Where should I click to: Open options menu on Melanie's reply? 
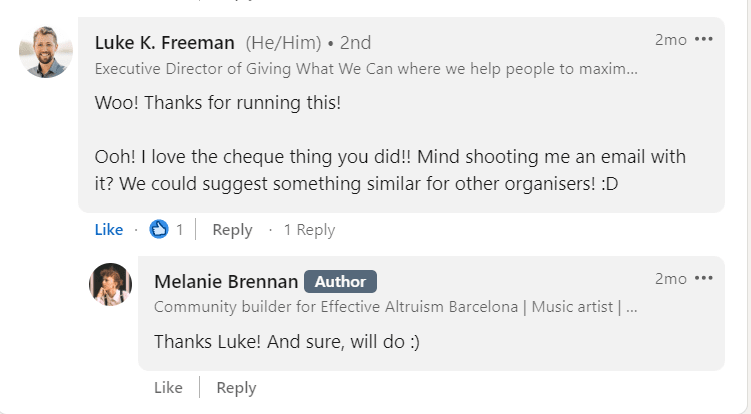[704, 278]
